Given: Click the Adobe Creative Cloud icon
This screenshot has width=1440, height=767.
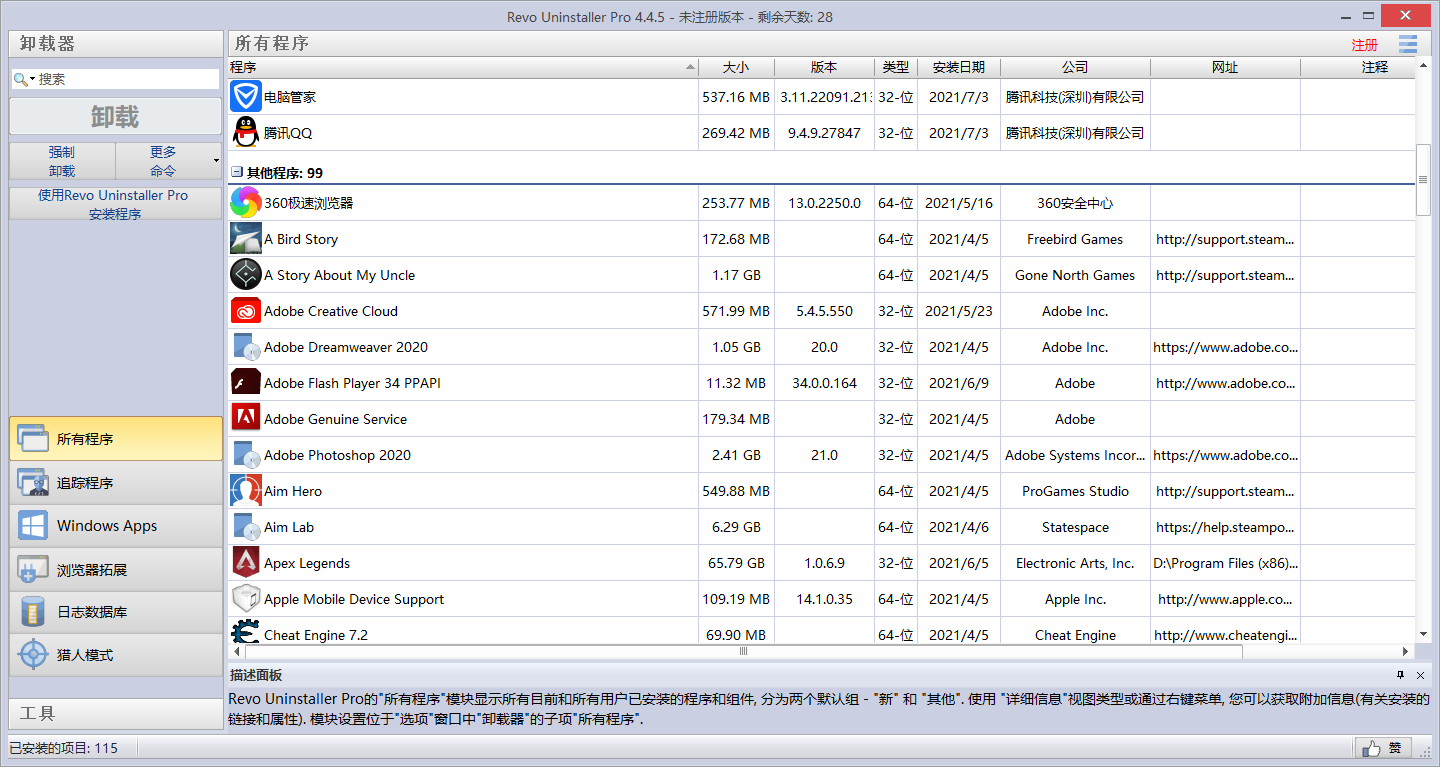Looking at the screenshot, I should coord(246,311).
